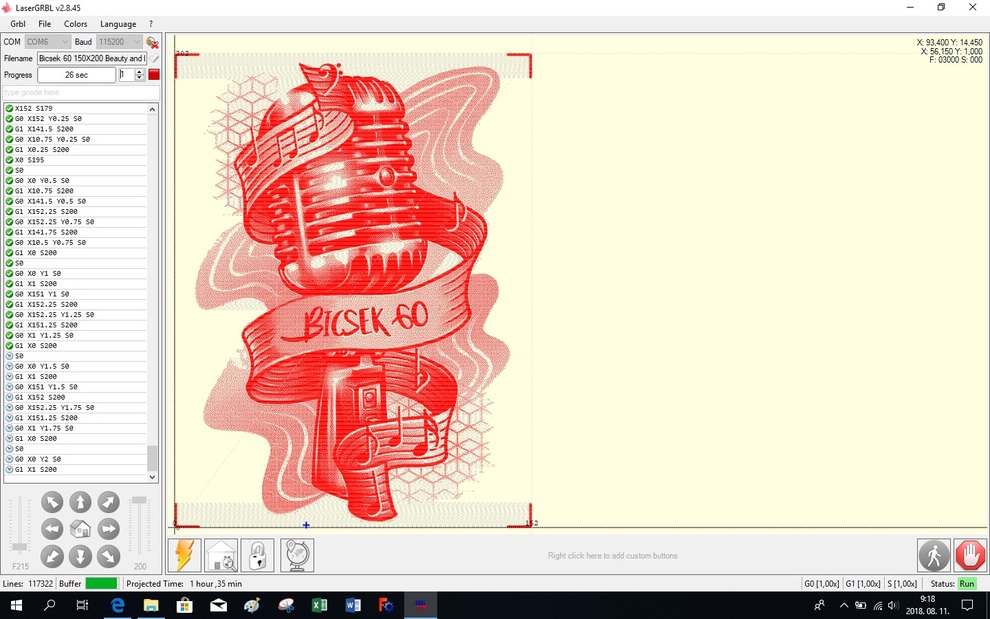Click the lightning bolt reset button
This screenshot has width=990, height=619.
(185, 555)
